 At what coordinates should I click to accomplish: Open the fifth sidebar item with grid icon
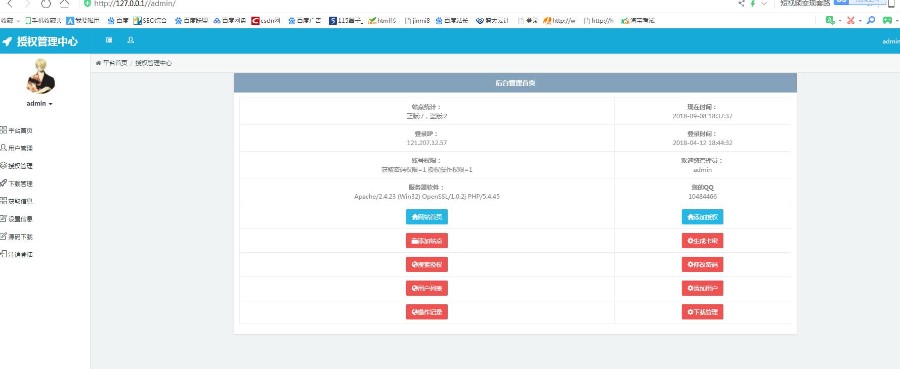pyautogui.click(x=17, y=201)
